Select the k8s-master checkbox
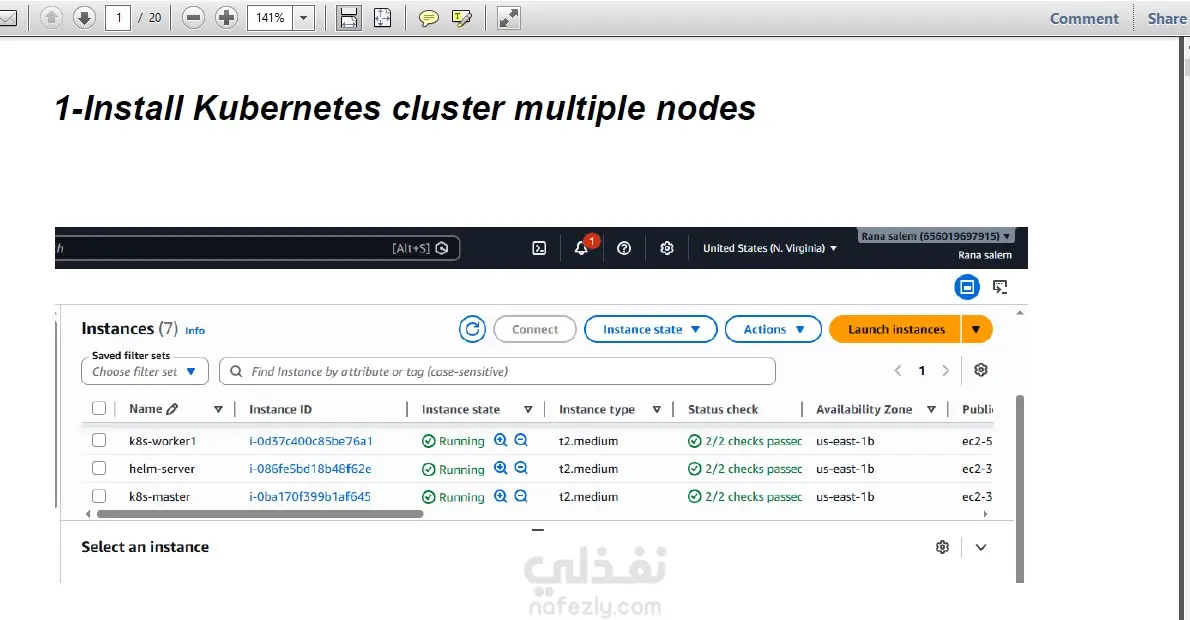The height and width of the screenshot is (620, 1190). click(x=99, y=496)
